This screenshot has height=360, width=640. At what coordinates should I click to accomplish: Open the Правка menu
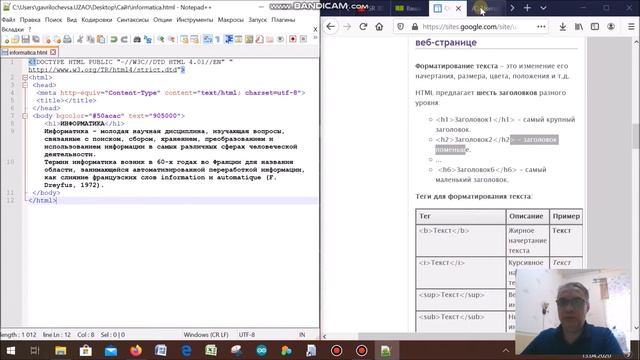point(30,20)
